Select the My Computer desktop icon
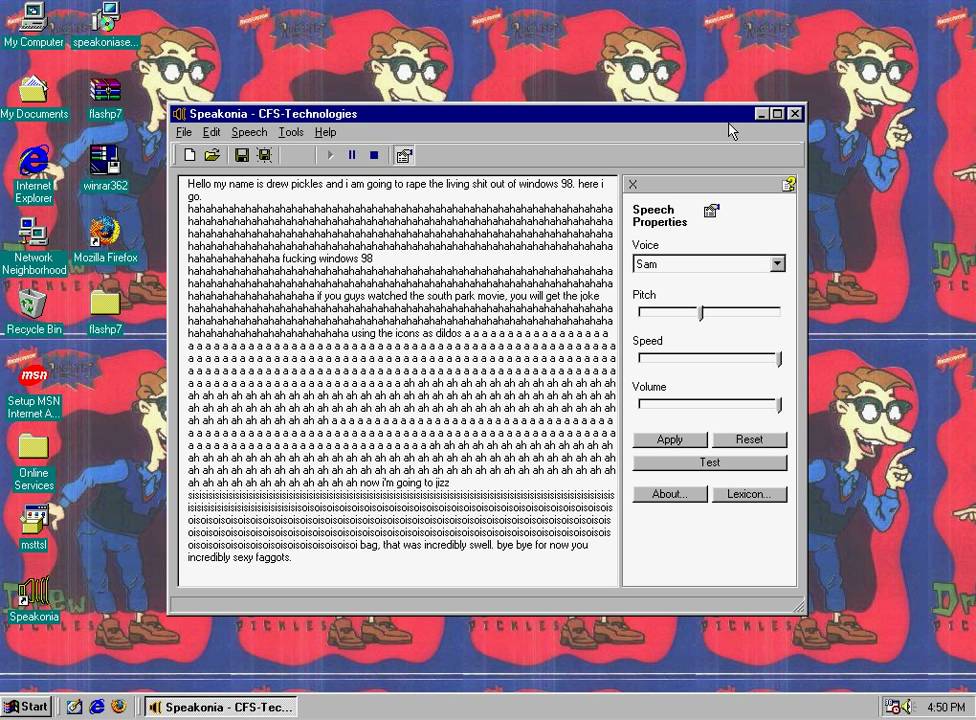976x720 pixels. tap(33, 25)
